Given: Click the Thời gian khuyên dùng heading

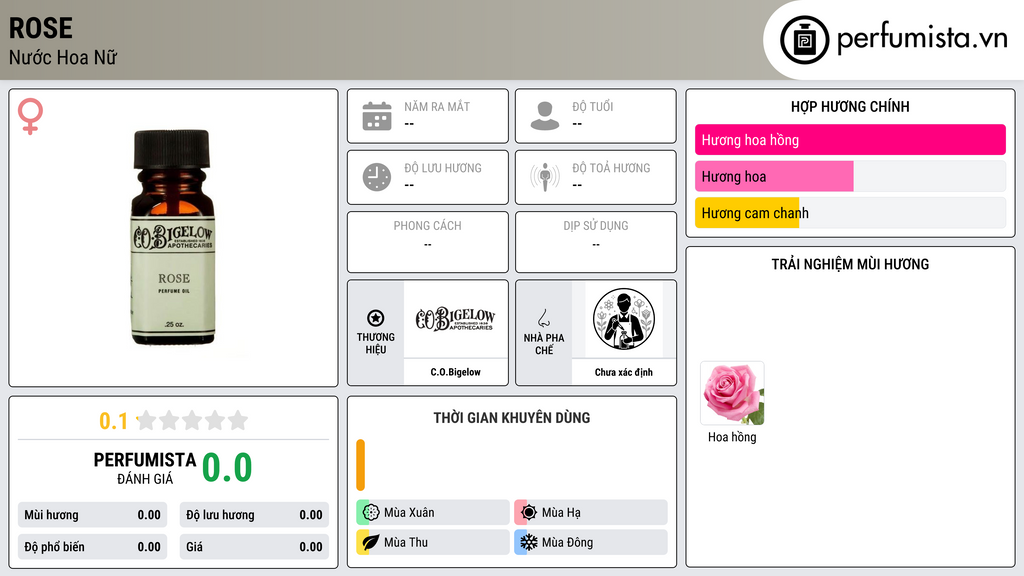Looking at the screenshot, I should pos(512,418).
